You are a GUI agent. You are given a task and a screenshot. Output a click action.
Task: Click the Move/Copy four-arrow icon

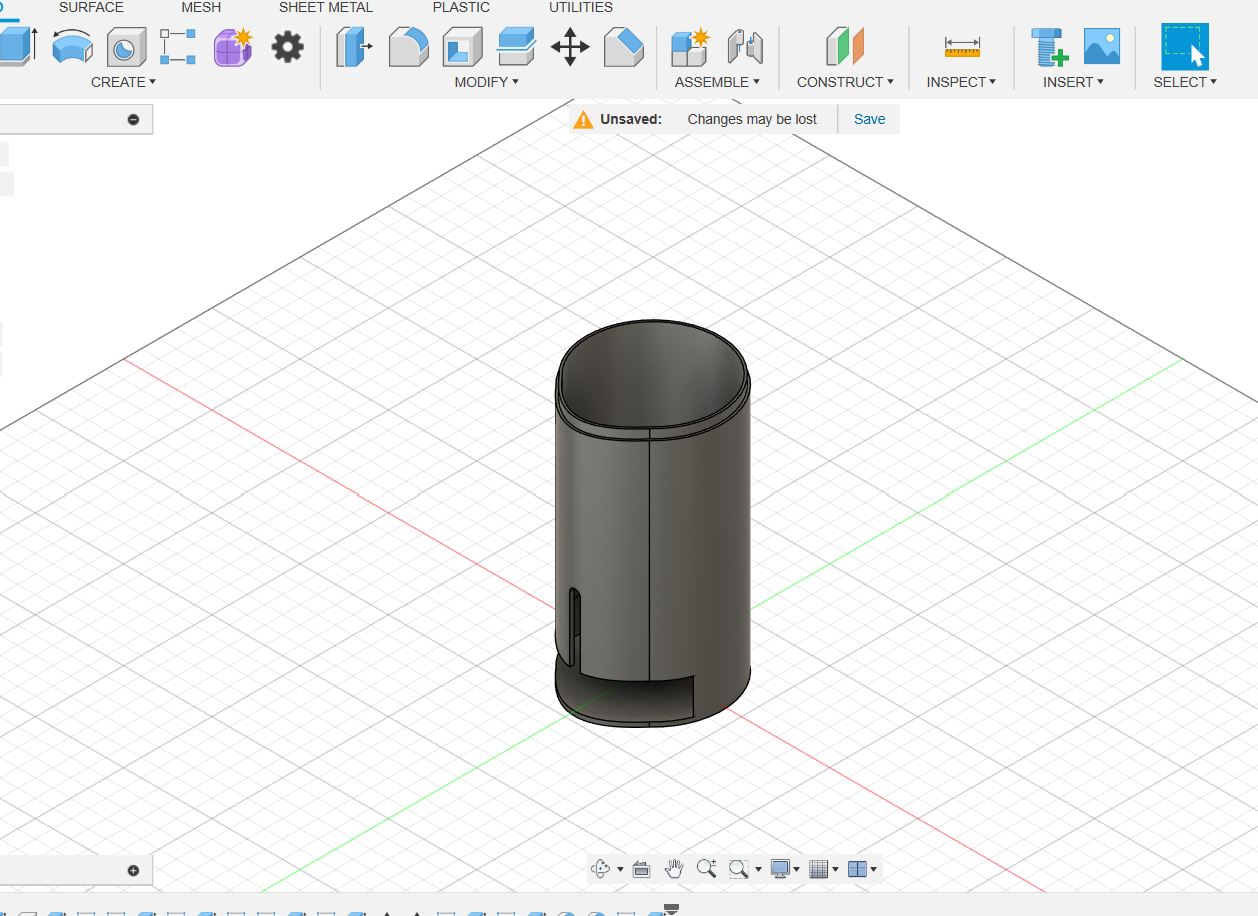(x=570, y=47)
